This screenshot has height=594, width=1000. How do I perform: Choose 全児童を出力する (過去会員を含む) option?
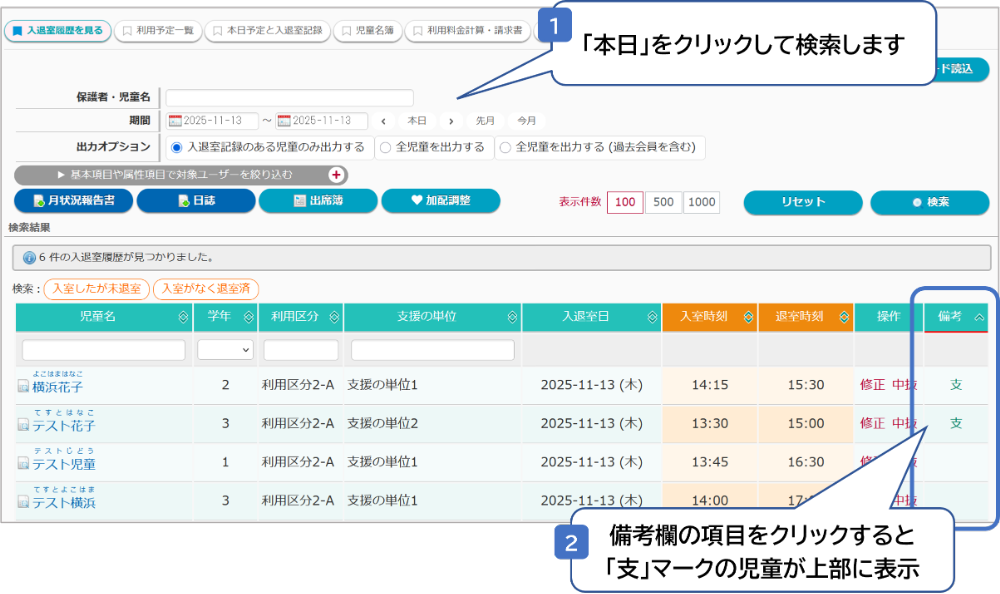(505, 147)
